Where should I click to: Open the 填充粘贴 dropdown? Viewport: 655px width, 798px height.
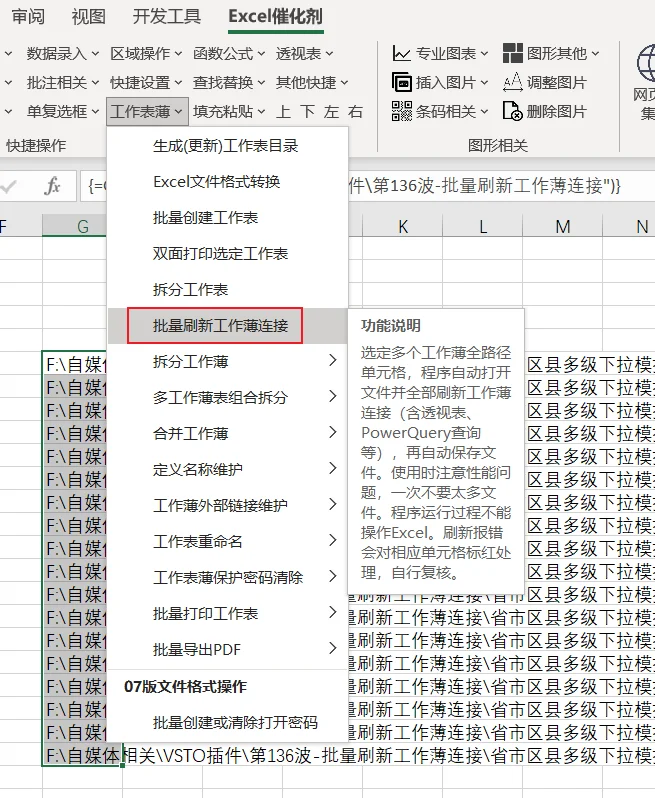[229, 111]
